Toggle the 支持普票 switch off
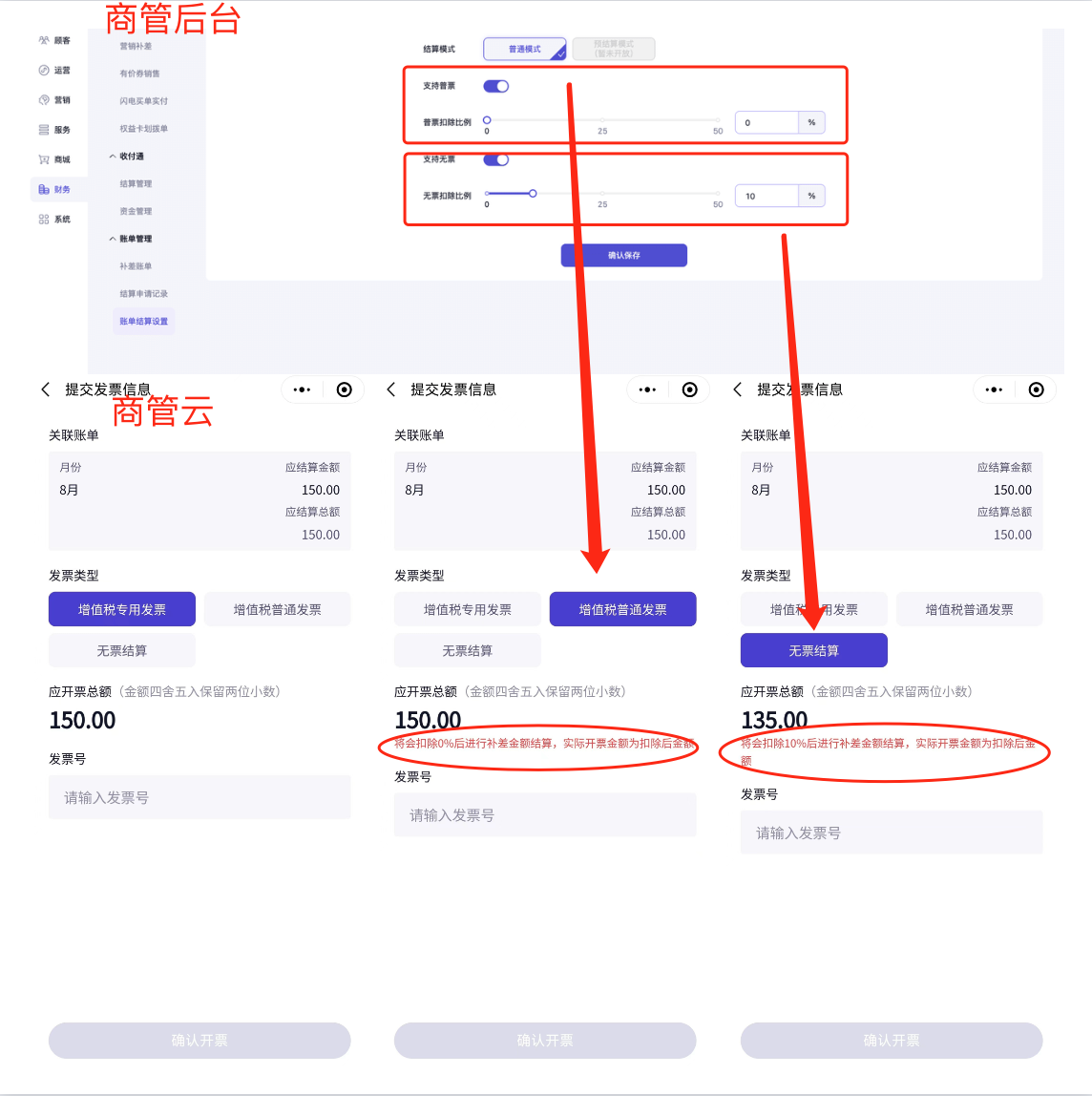The height and width of the screenshot is (1096, 1092). [x=495, y=87]
